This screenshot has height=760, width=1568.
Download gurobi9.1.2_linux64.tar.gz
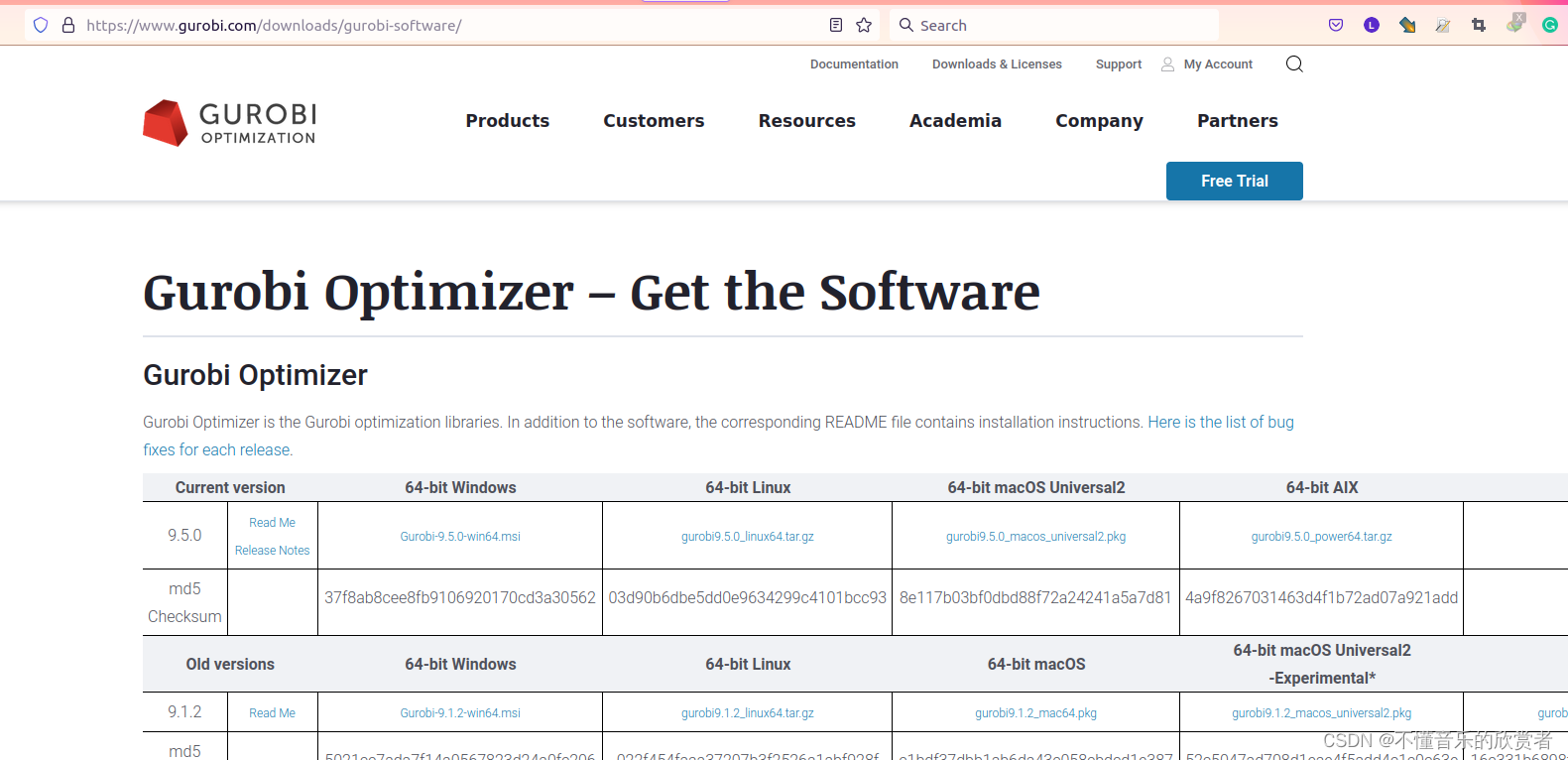point(748,713)
